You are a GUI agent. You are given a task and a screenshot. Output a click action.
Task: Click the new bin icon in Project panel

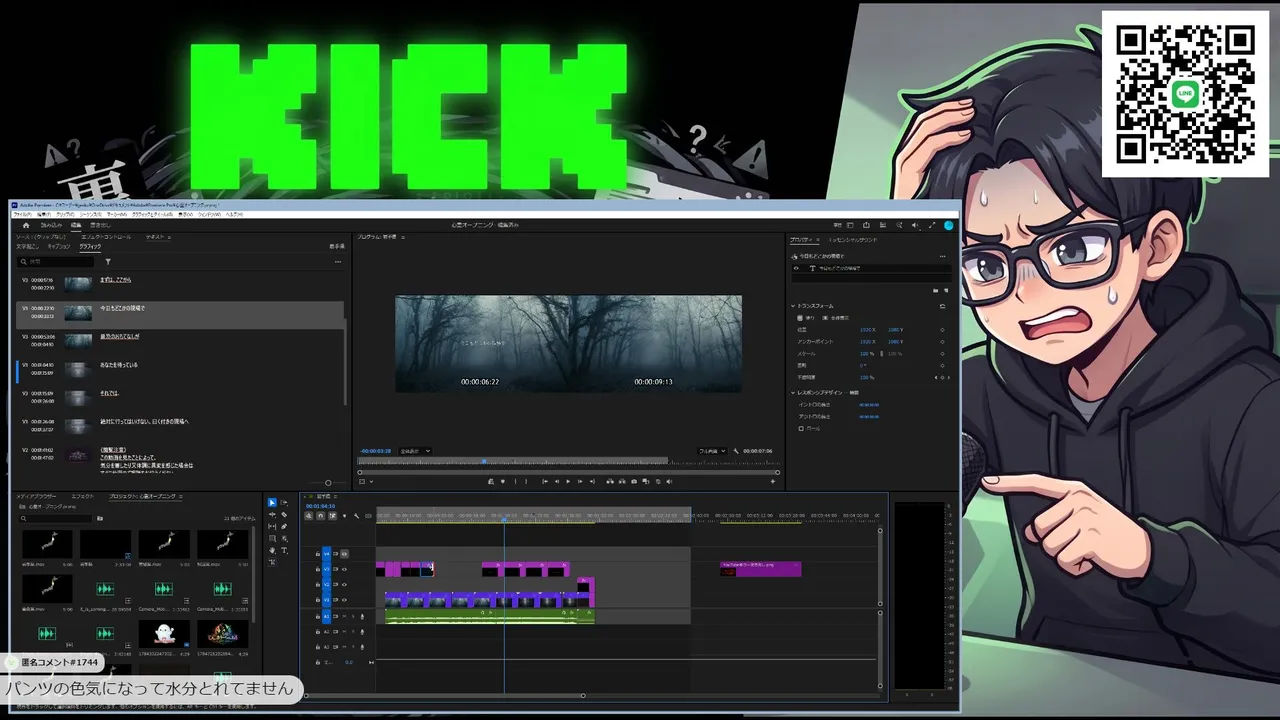tap(100, 518)
